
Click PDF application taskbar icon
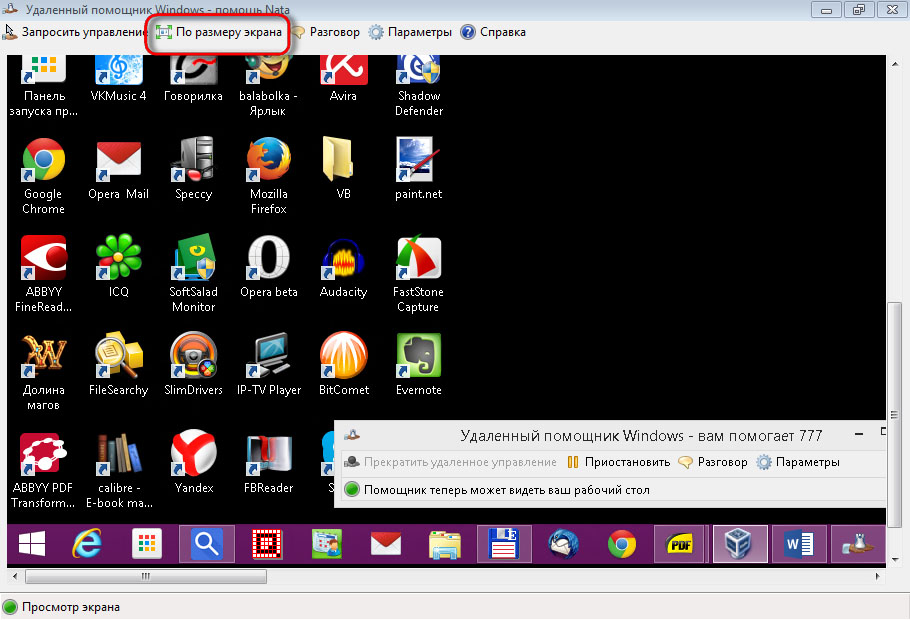(680, 545)
